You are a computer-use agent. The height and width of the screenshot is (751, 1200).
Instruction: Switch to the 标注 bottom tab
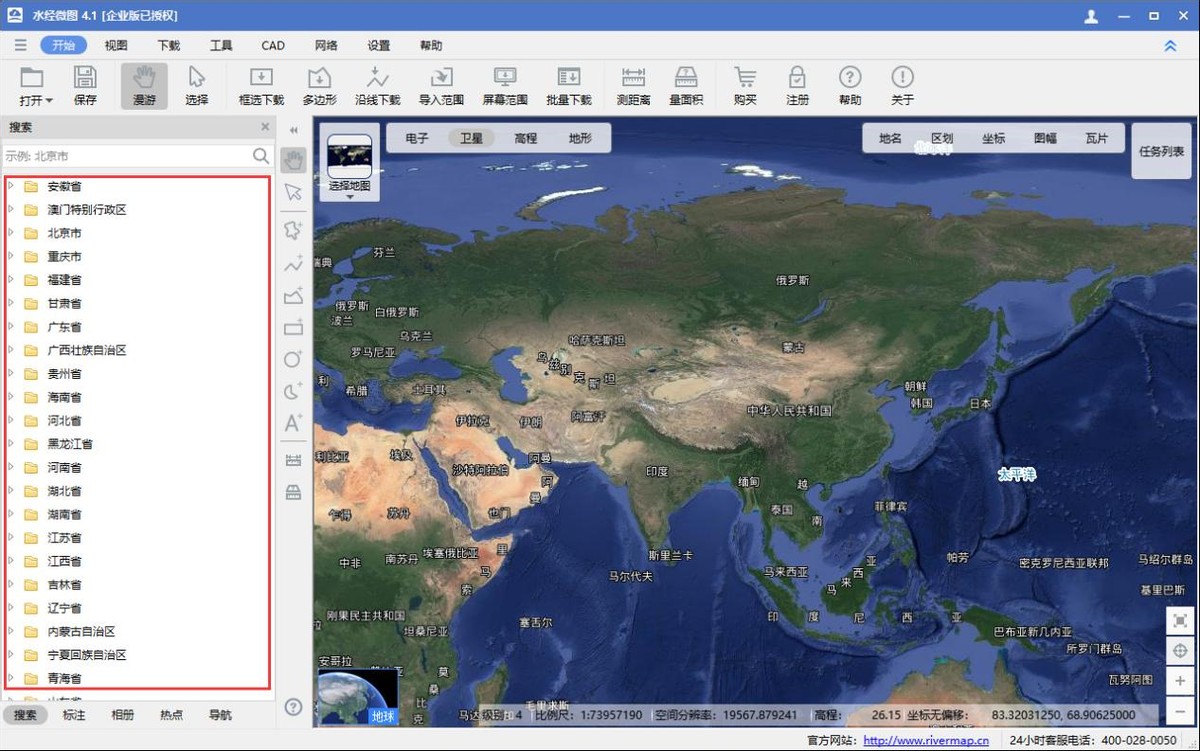[x=74, y=715]
